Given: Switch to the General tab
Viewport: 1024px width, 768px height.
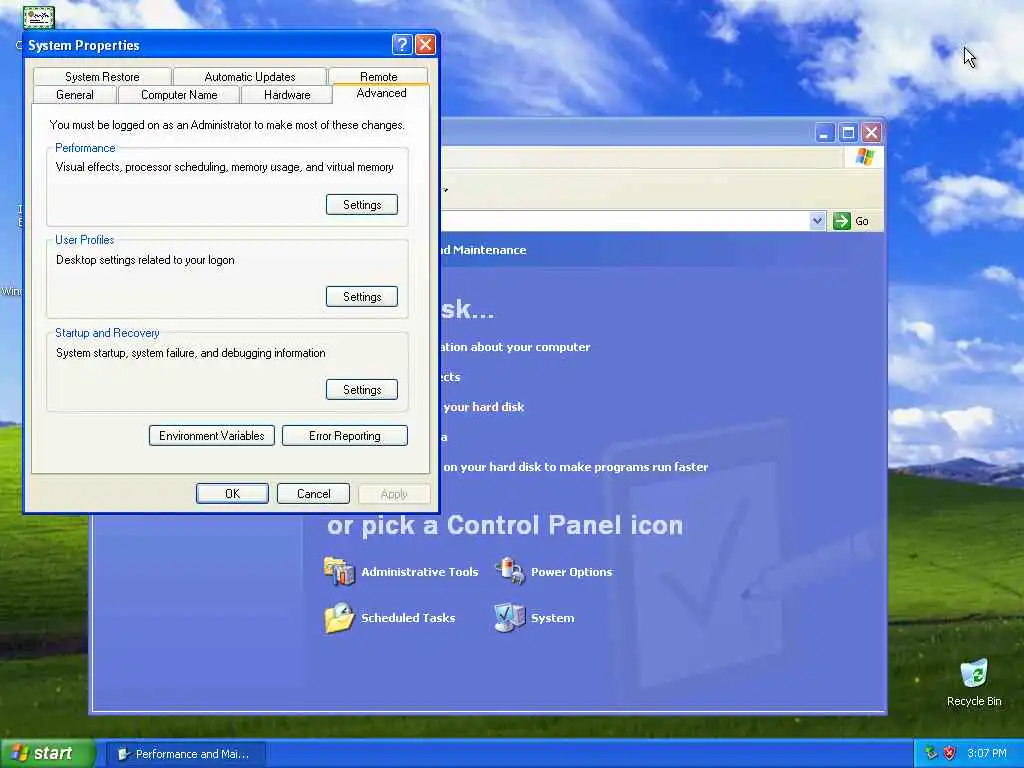Looking at the screenshot, I should pyautogui.click(x=74, y=95).
